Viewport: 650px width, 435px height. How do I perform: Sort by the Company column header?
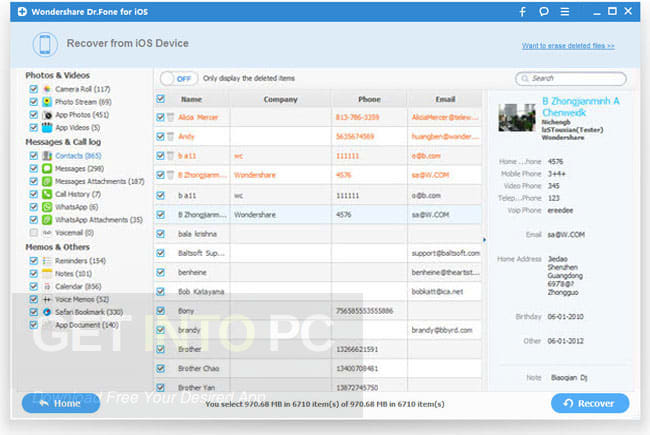click(281, 99)
